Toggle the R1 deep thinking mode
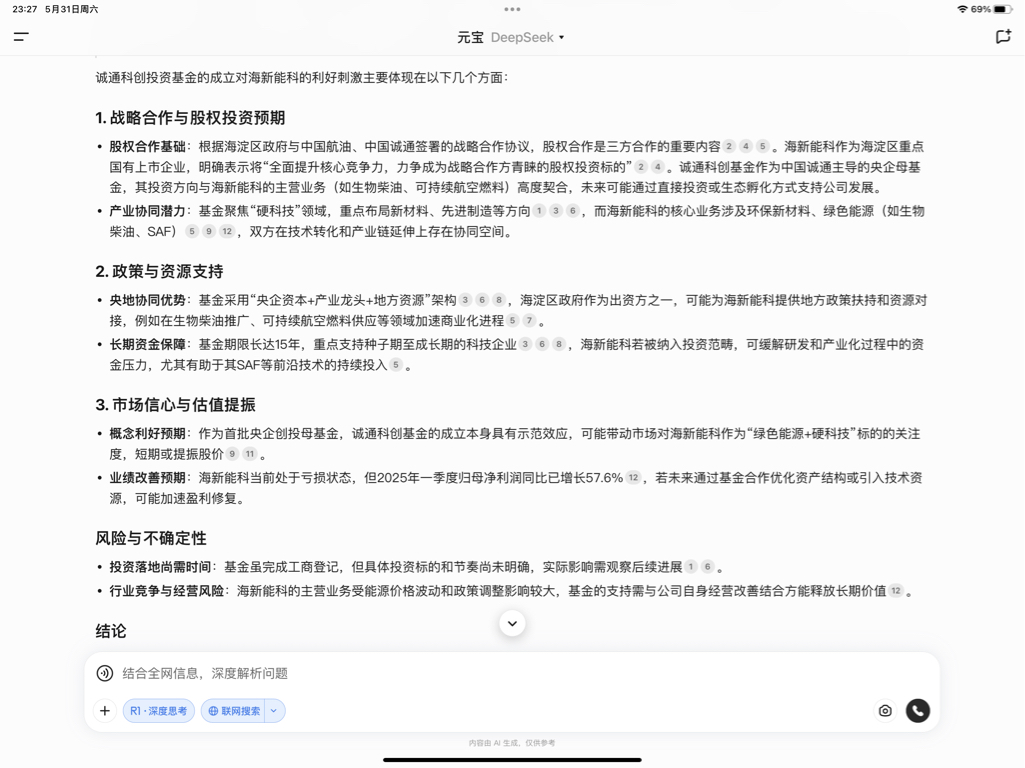 point(159,710)
